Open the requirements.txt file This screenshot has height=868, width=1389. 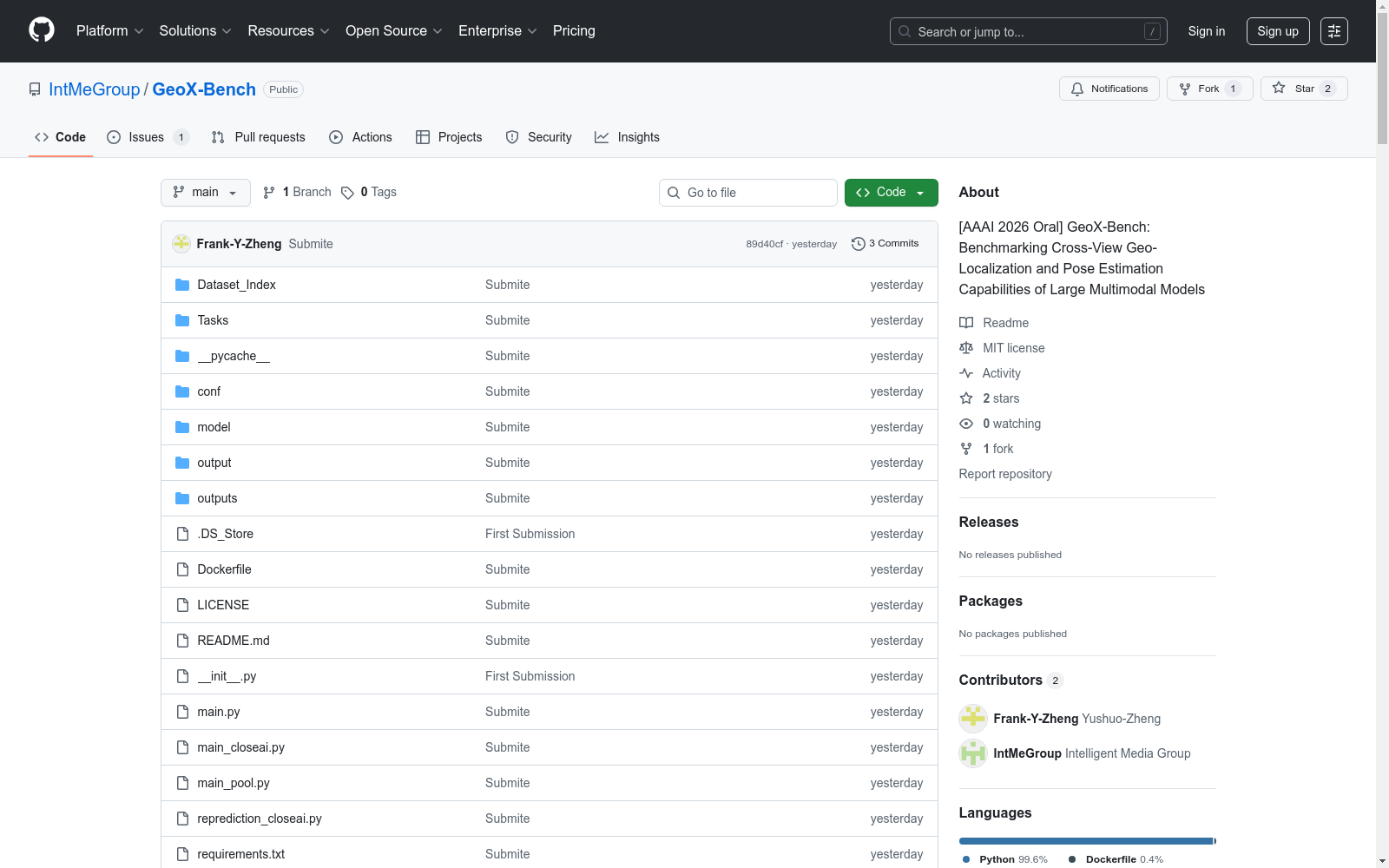(x=241, y=854)
